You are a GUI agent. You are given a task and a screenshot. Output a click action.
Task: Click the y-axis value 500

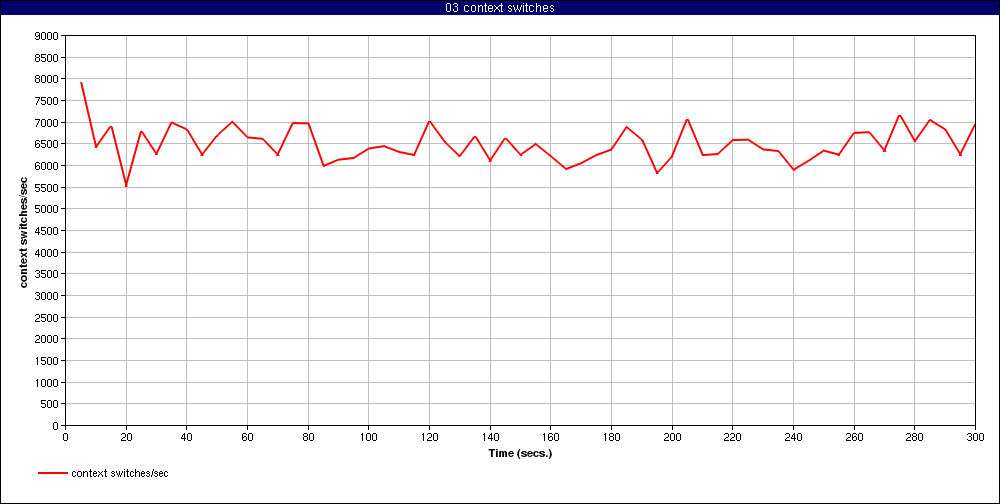pos(50,404)
